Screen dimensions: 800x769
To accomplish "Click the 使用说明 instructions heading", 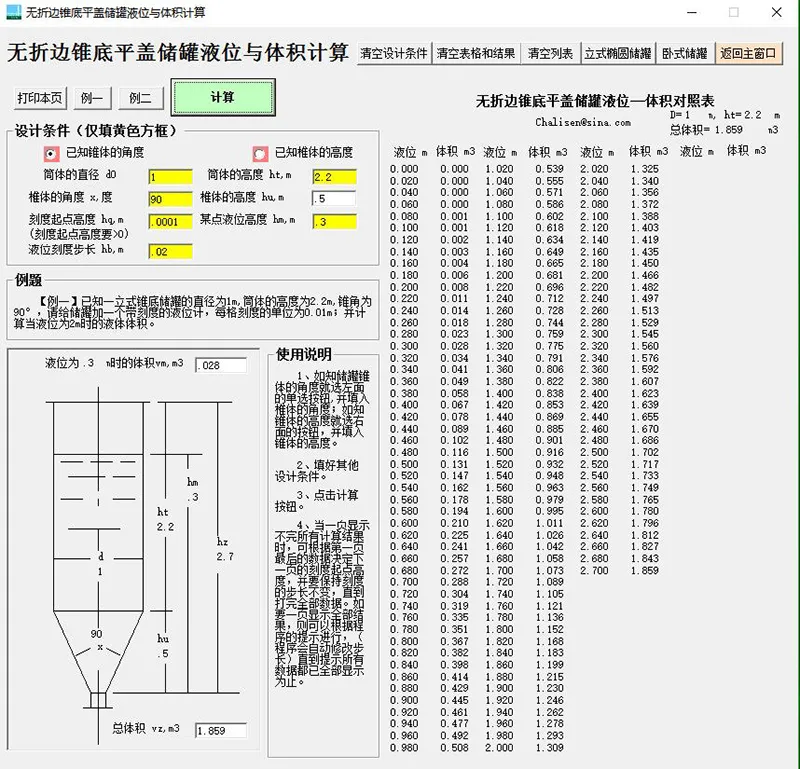I will coord(304,354).
